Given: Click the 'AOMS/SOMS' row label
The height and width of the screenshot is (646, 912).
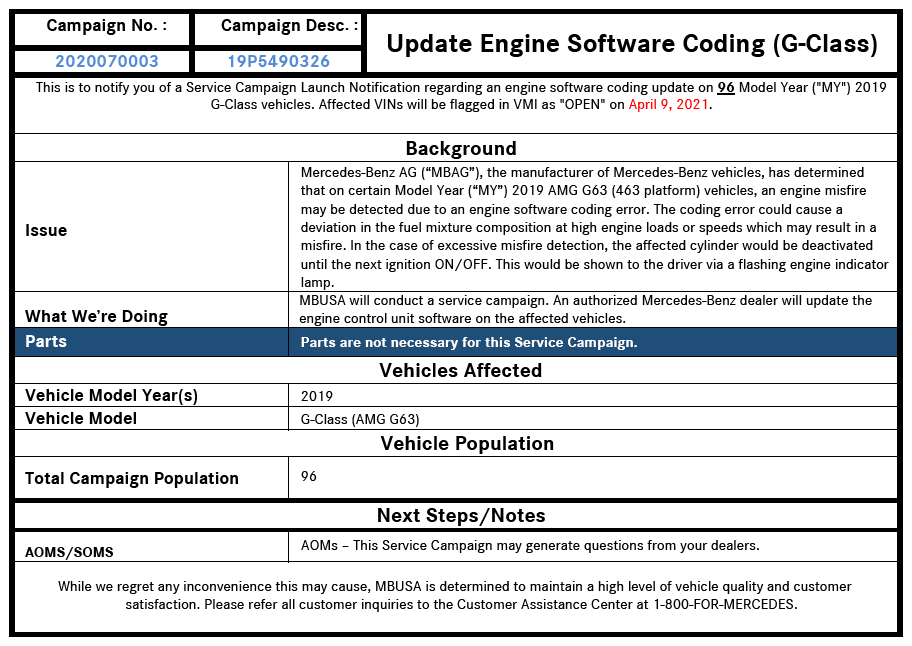Looking at the screenshot, I should tap(69, 552).
